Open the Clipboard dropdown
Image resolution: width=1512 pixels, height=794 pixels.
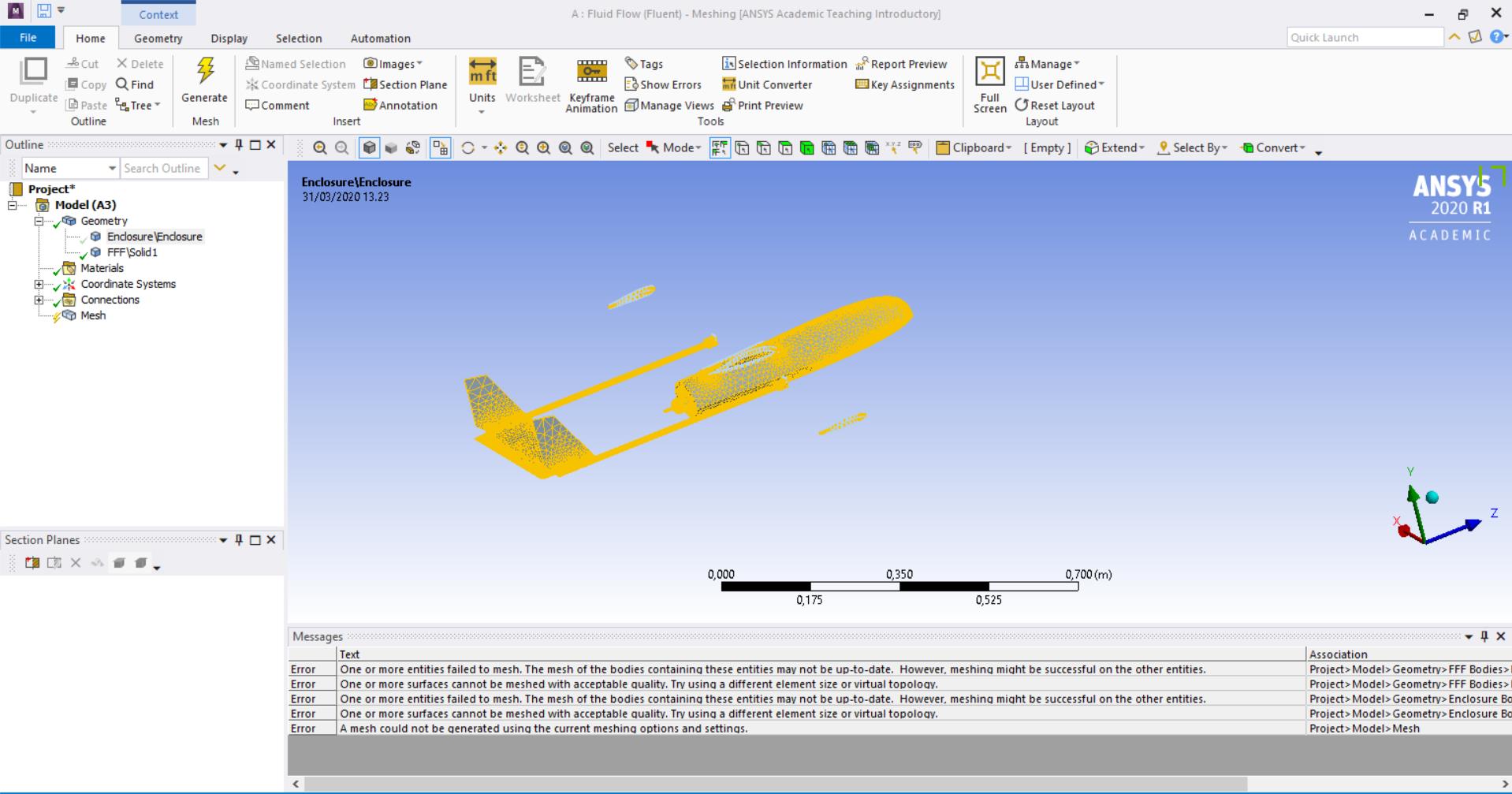click(974, 147)
